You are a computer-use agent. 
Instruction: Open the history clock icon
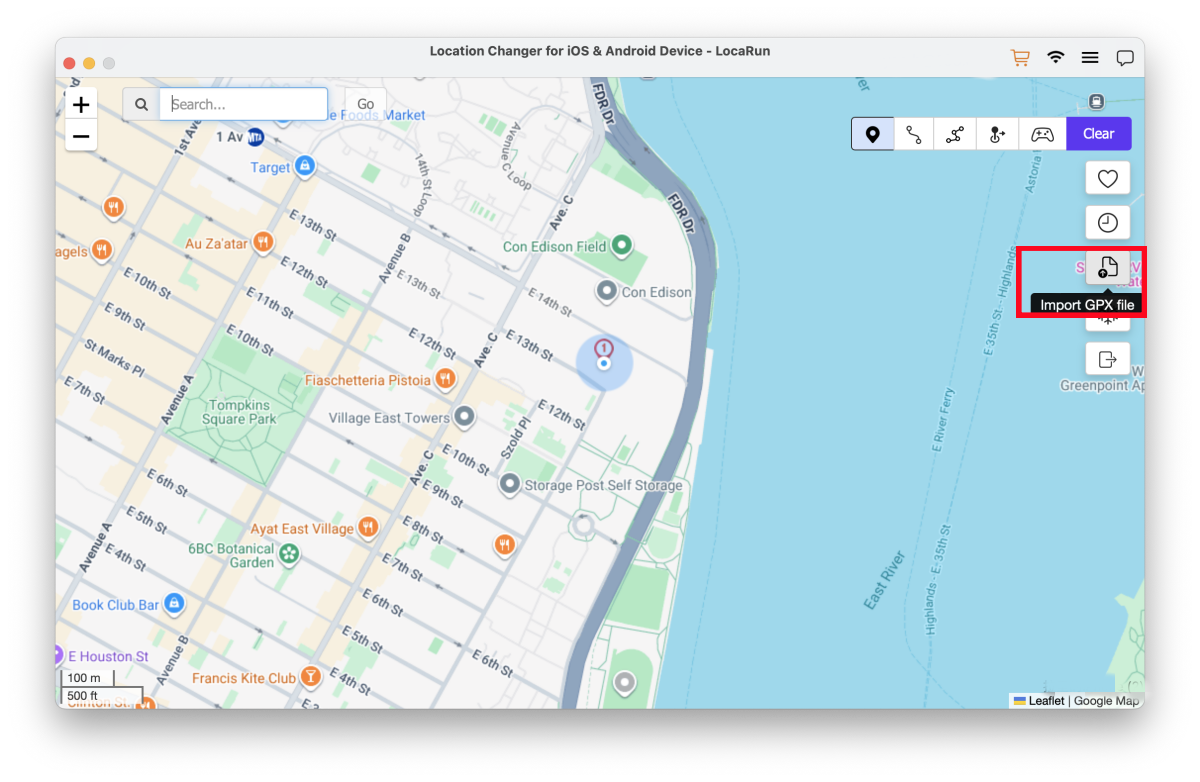(x=1107, y=222)
